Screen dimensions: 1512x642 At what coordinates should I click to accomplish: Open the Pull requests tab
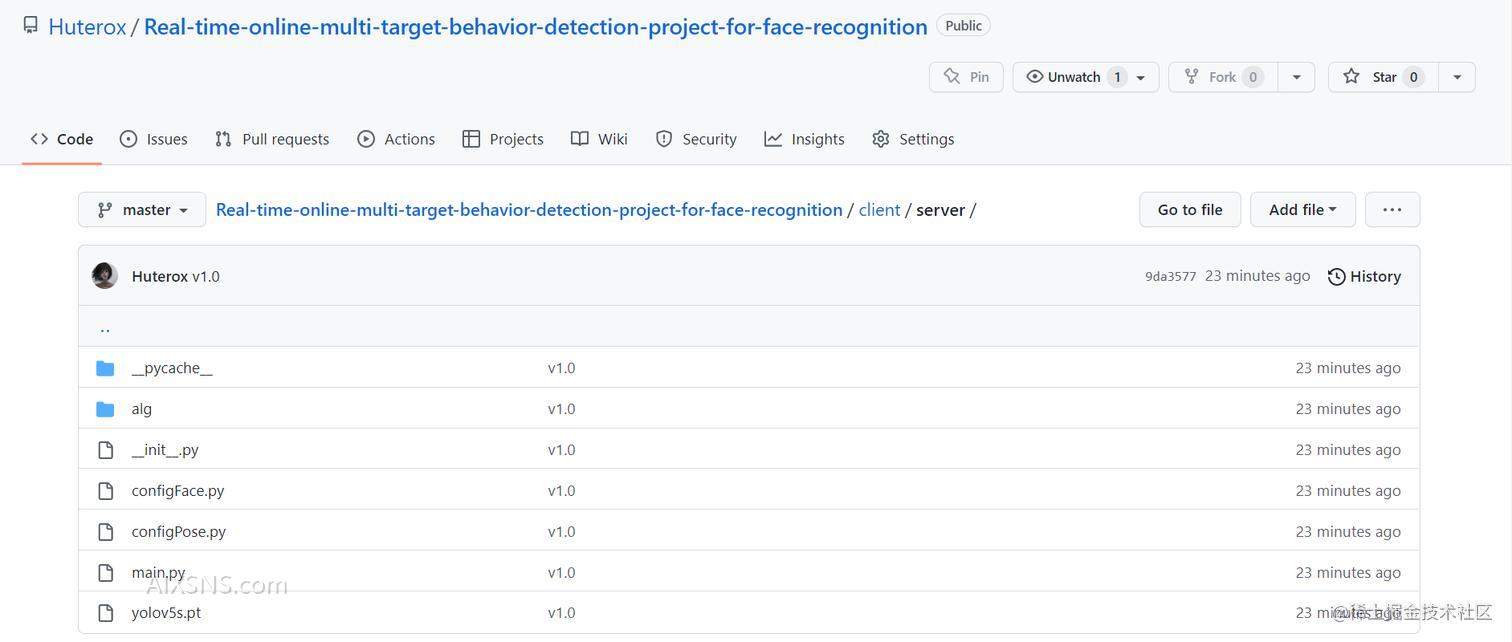272,139
